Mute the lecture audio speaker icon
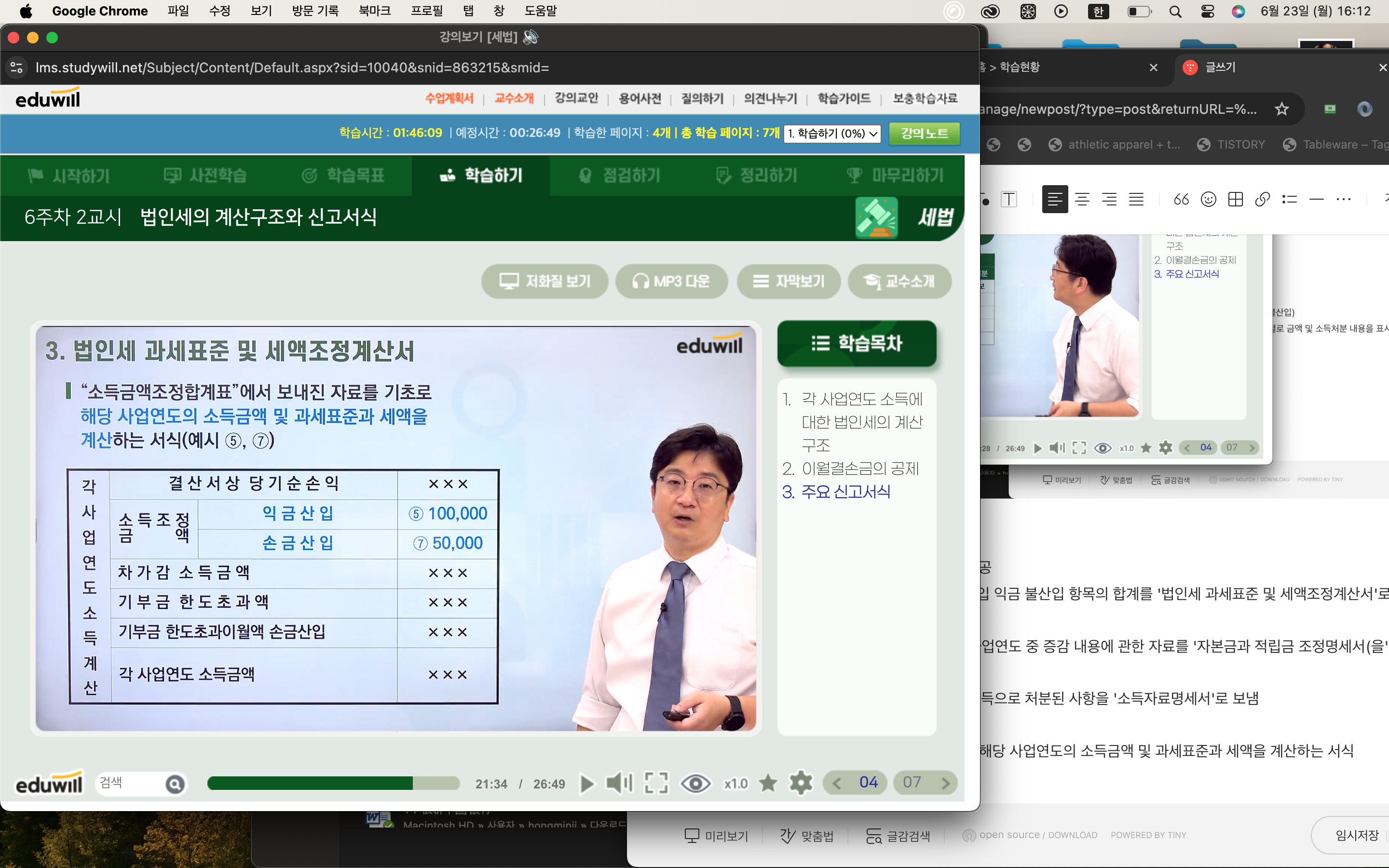 619,783
